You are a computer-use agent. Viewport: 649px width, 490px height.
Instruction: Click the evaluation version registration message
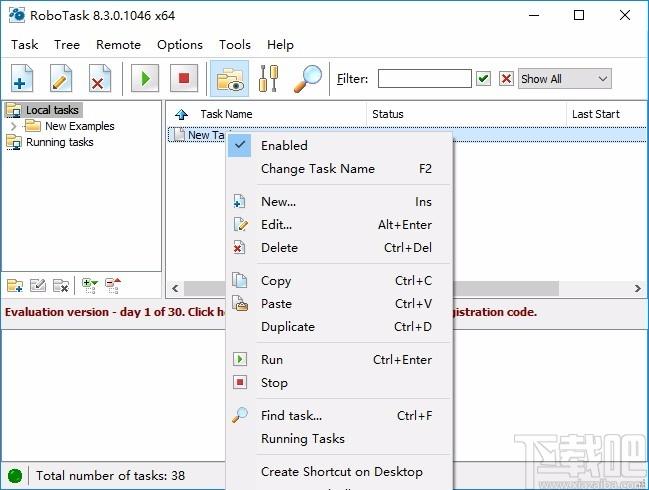click(x=271, y=312)
